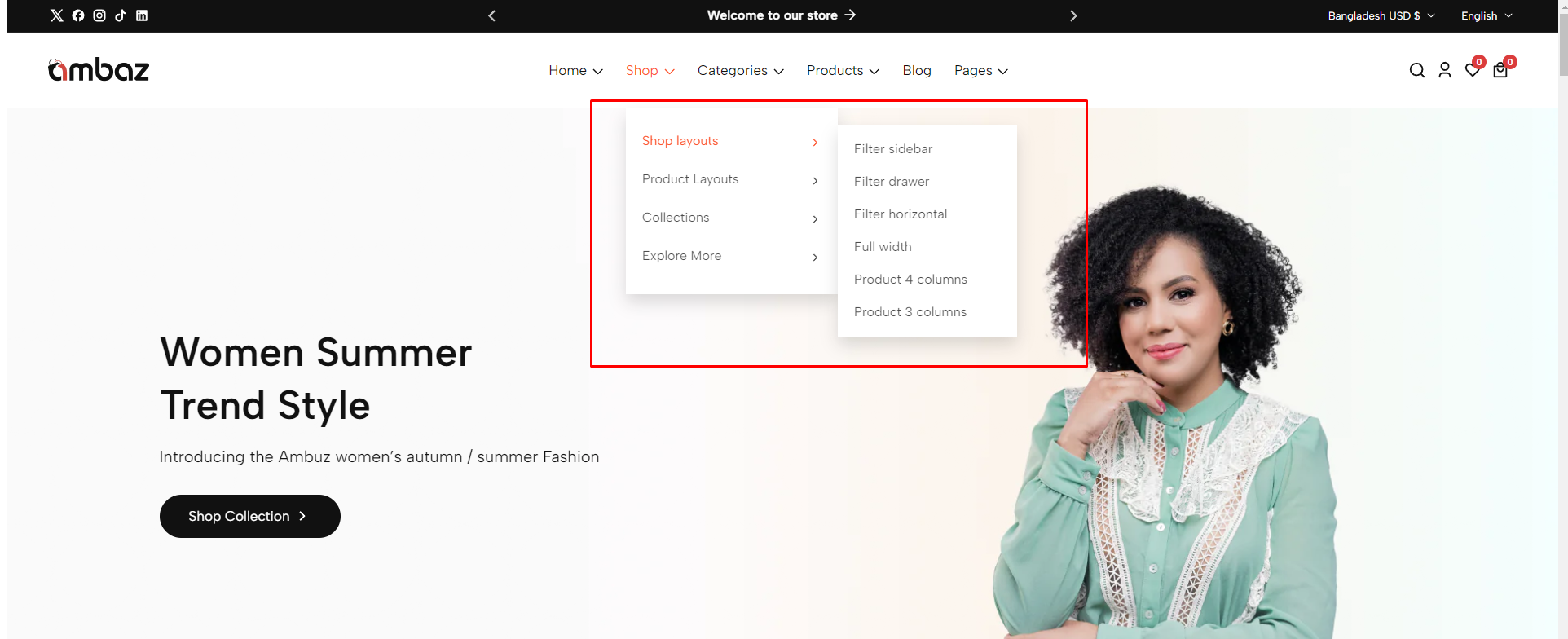This screenshot has height=639, width=1568.
Task: Click the Women Summer Trend Style heading
Action: pos(316,379)
